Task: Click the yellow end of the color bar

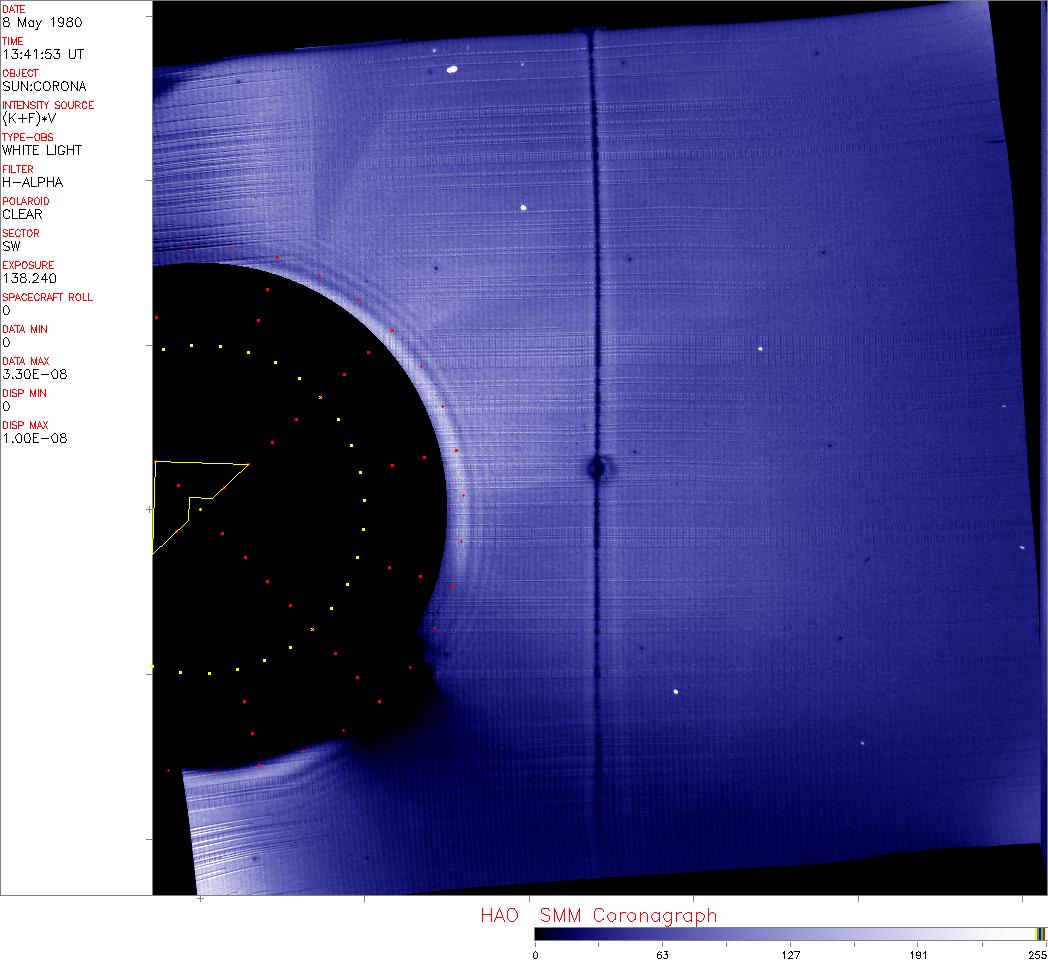Action: [1041, 934]
